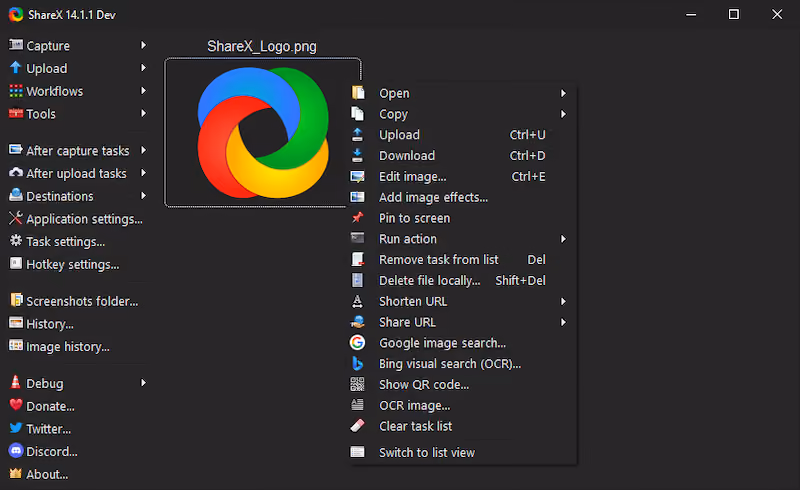800x490 pixels.
Task: Click the Workflows grid icon
Action: point(16,91)
